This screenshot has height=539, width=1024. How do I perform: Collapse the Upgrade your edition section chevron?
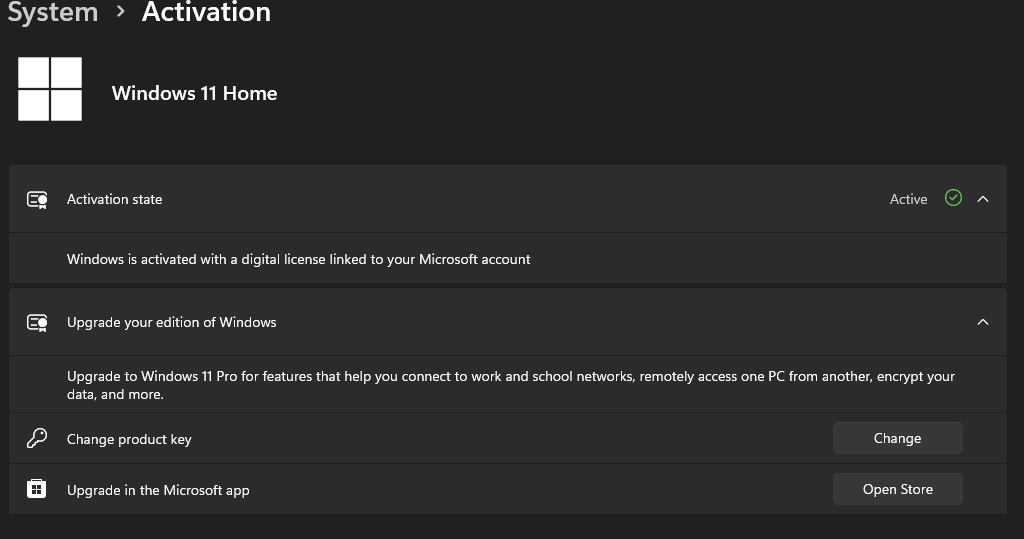tap(983, 322)
